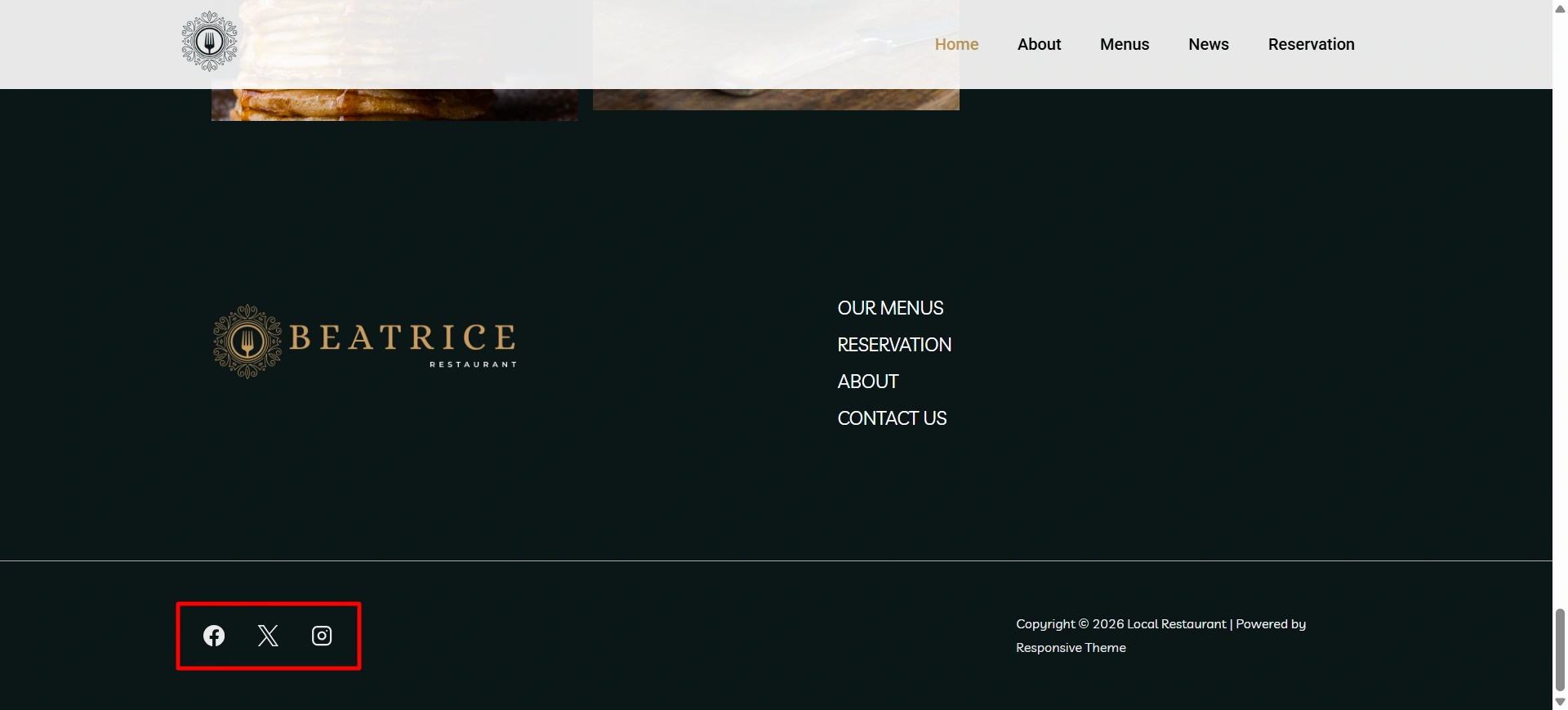Open the News navigation item
The width and height of the screenshot is (1568, 710).
[1209, 44]
